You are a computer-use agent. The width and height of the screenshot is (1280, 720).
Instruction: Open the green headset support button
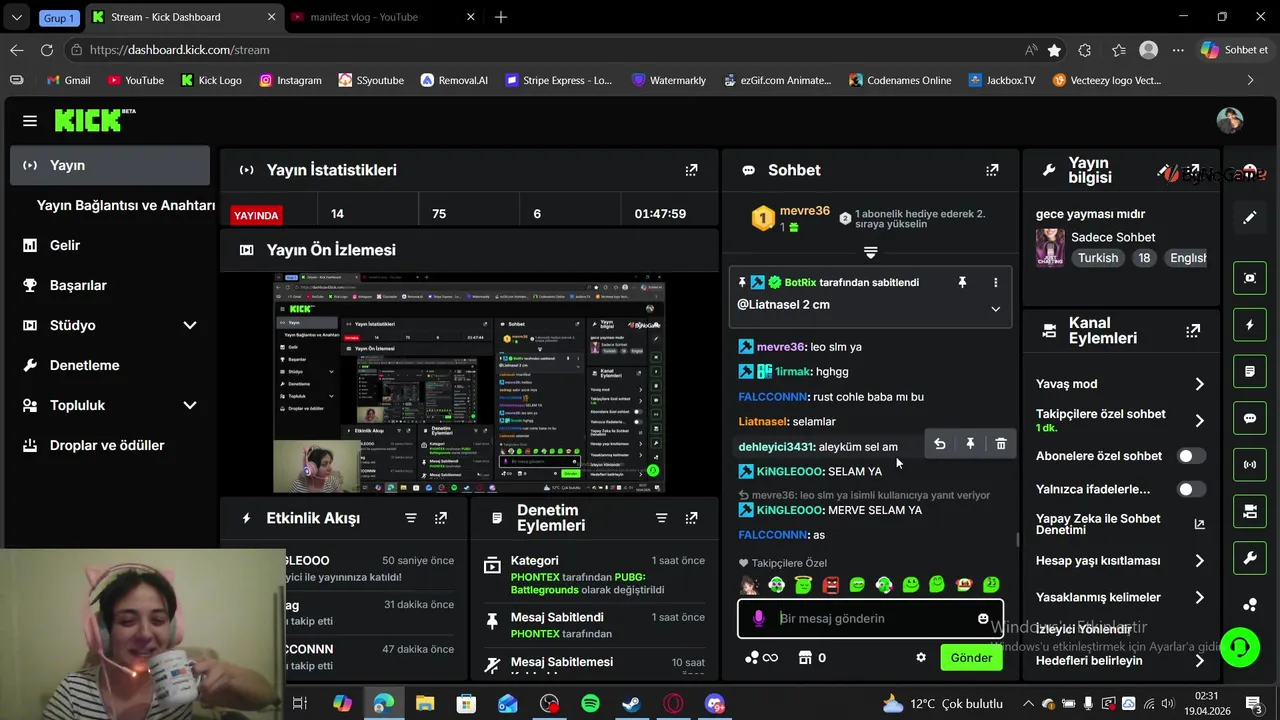(1240, 647)
